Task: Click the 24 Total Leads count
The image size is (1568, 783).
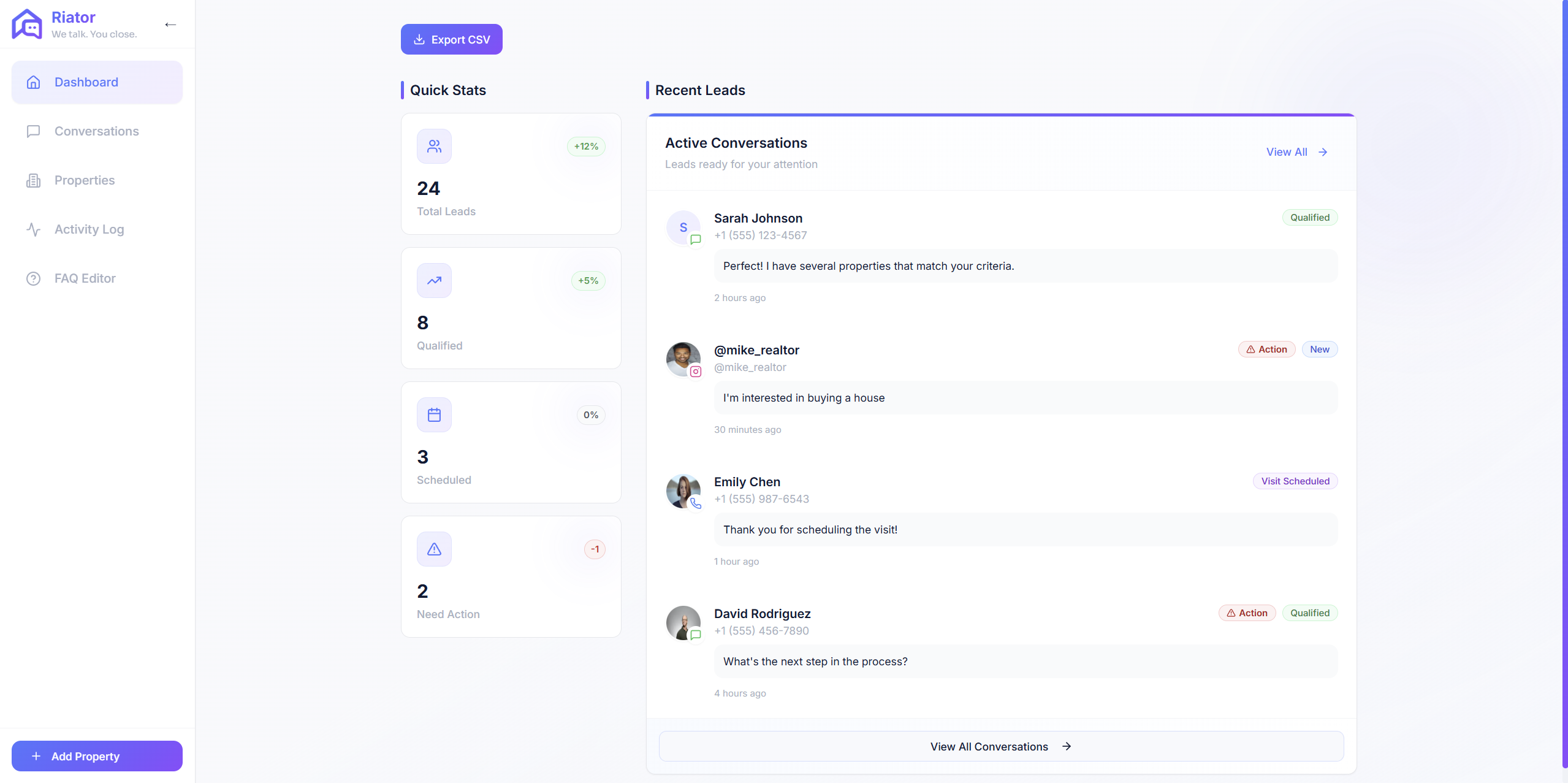Action: (428, 188)
